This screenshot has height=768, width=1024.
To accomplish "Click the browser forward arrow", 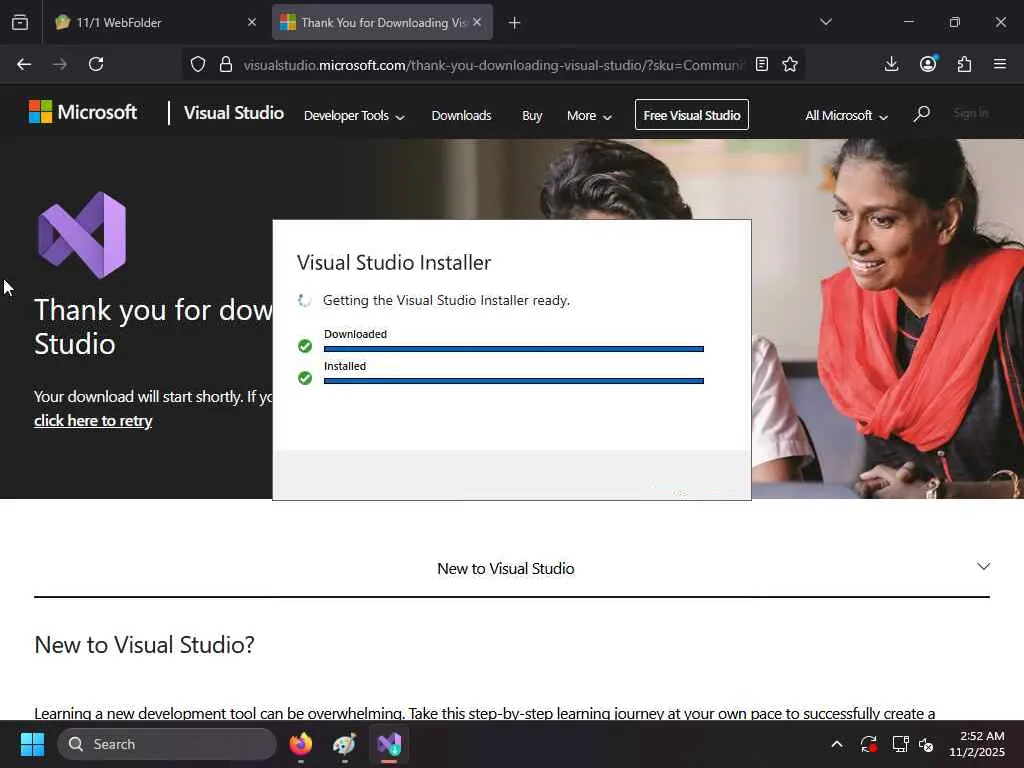I will 60,64.
